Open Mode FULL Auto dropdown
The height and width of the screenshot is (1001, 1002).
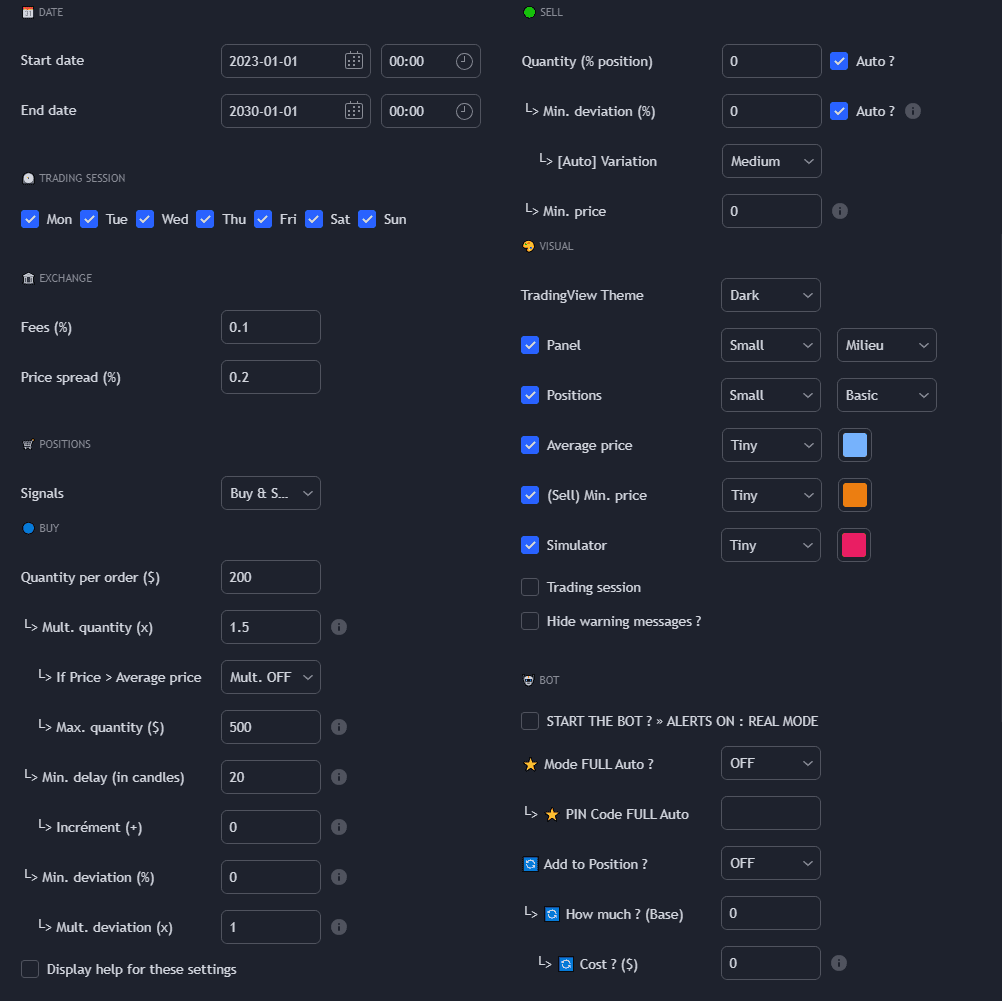click(x=770, y=763)
